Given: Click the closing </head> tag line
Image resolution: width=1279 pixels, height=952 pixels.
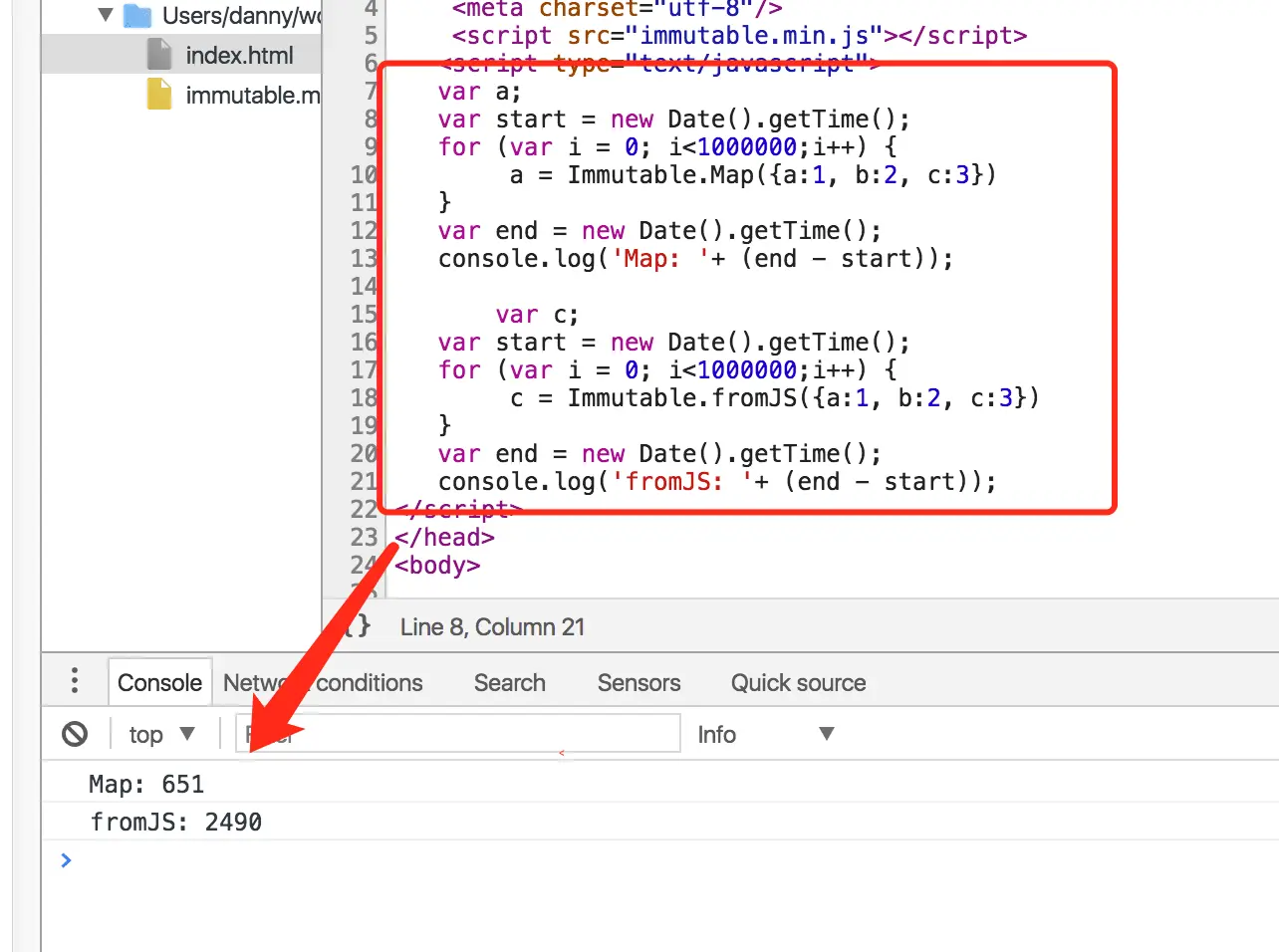Looking at the screenshot, I should (x=444, y=538).
